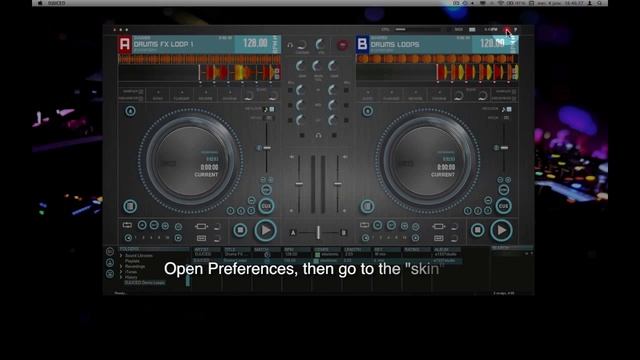Screen dimensions: 640x360
Task: Toggle low EQ kill on channel A
Action: coord(290,120)
